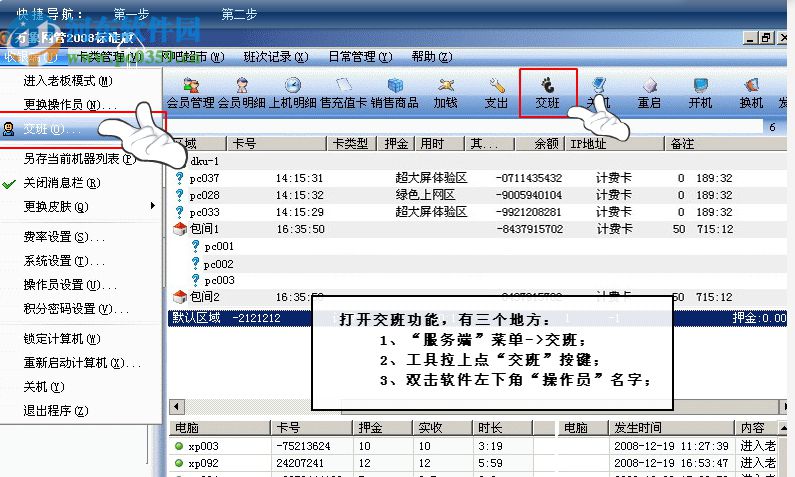
Task: Click the 加钱 toolbar icon
Action: (x=446, y=93)
